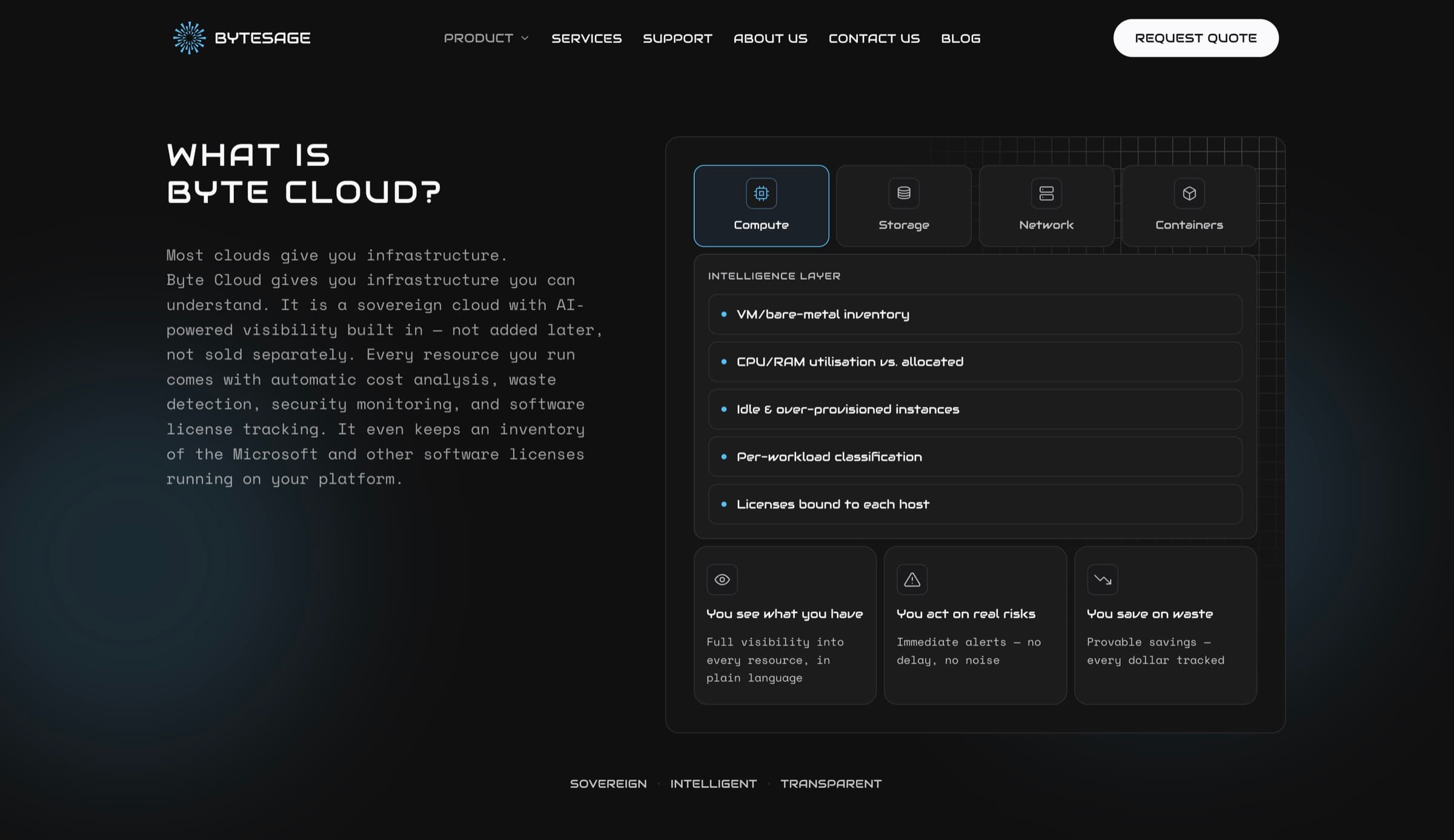The height and width of the screenshot is (840, 1454).
Task: Navigate to About Us
Action: pos(770,38)
